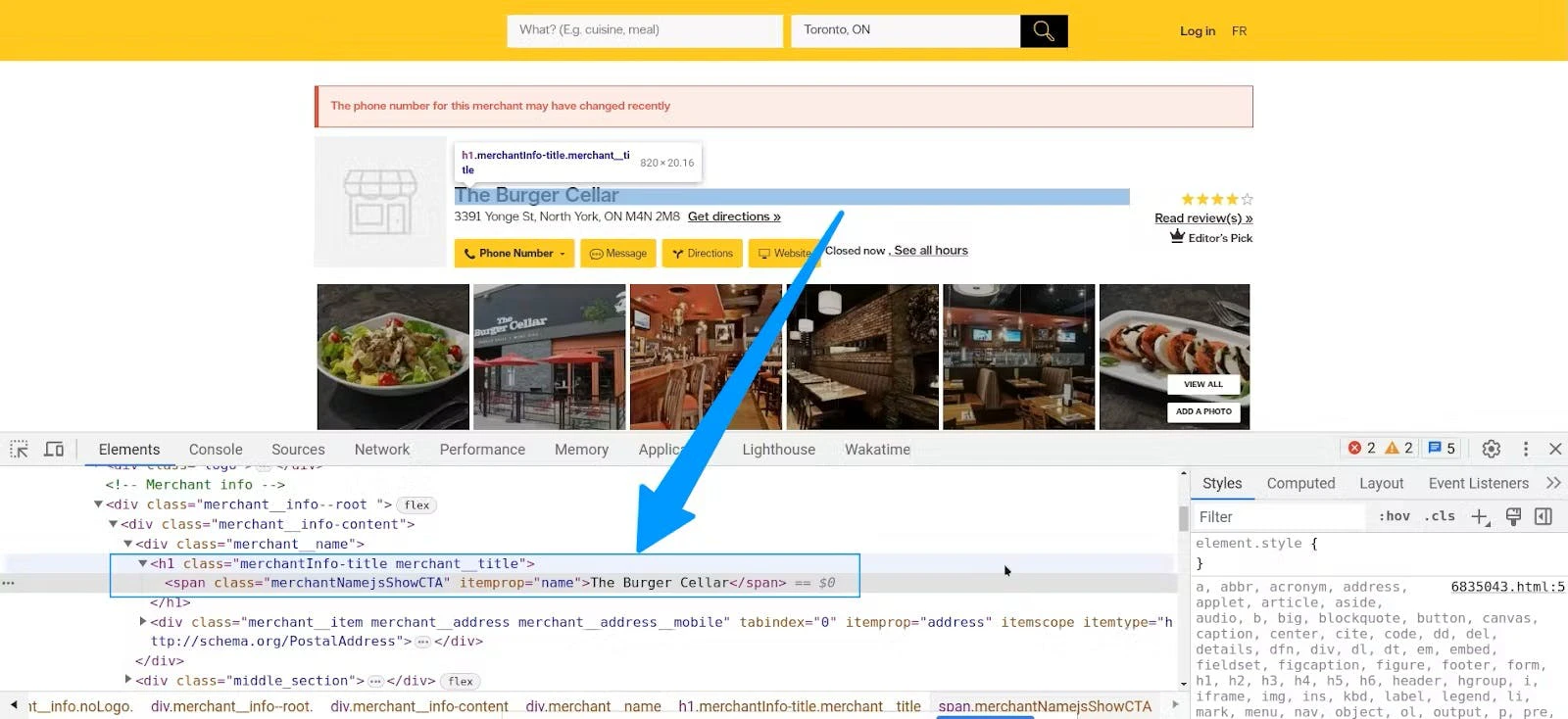The width and height of the screenshot is (1568, 719).
Task: Click the Log in link
Action: [x=1198, y=31]
